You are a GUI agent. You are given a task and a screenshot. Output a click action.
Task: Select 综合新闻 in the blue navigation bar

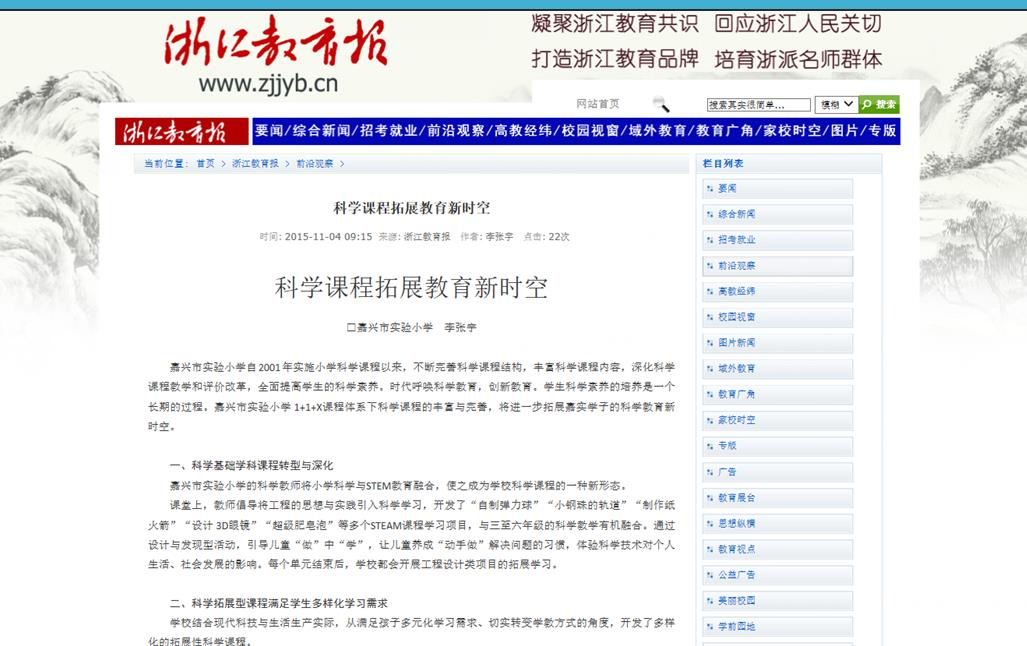click(321, 130)
